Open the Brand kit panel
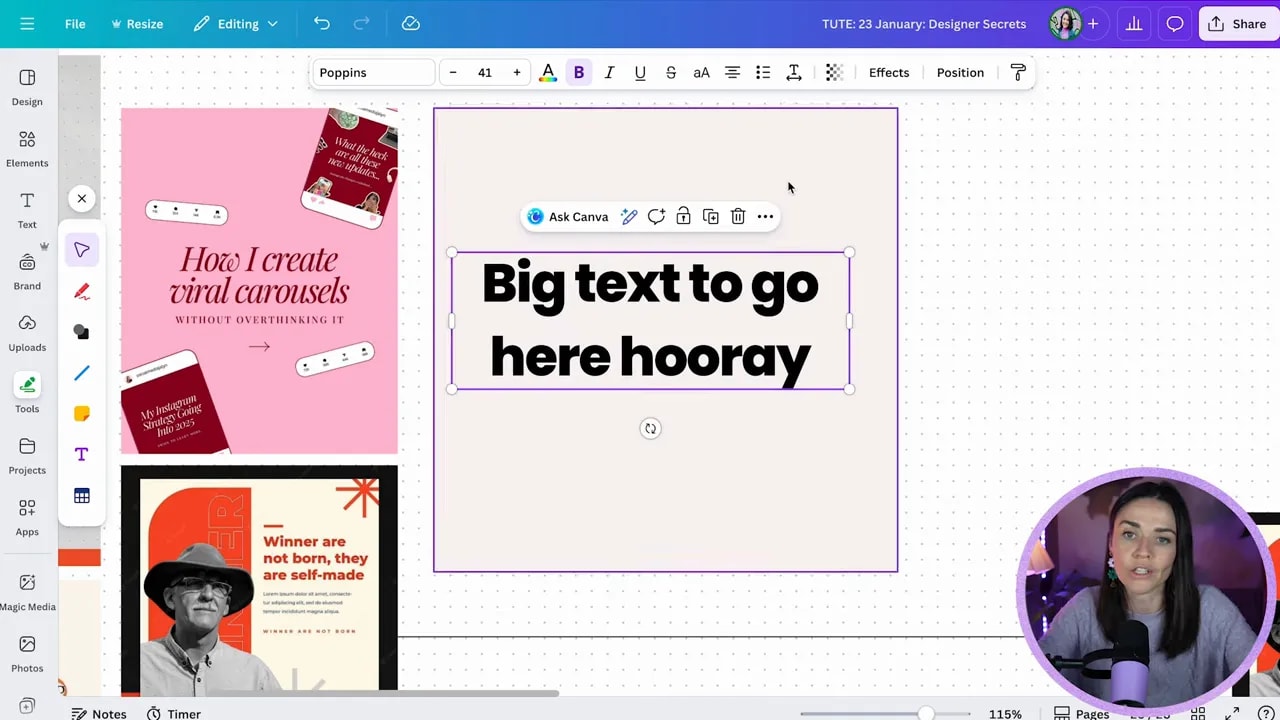Viewport: 1280px width, 720px height. tap(26, 270)
